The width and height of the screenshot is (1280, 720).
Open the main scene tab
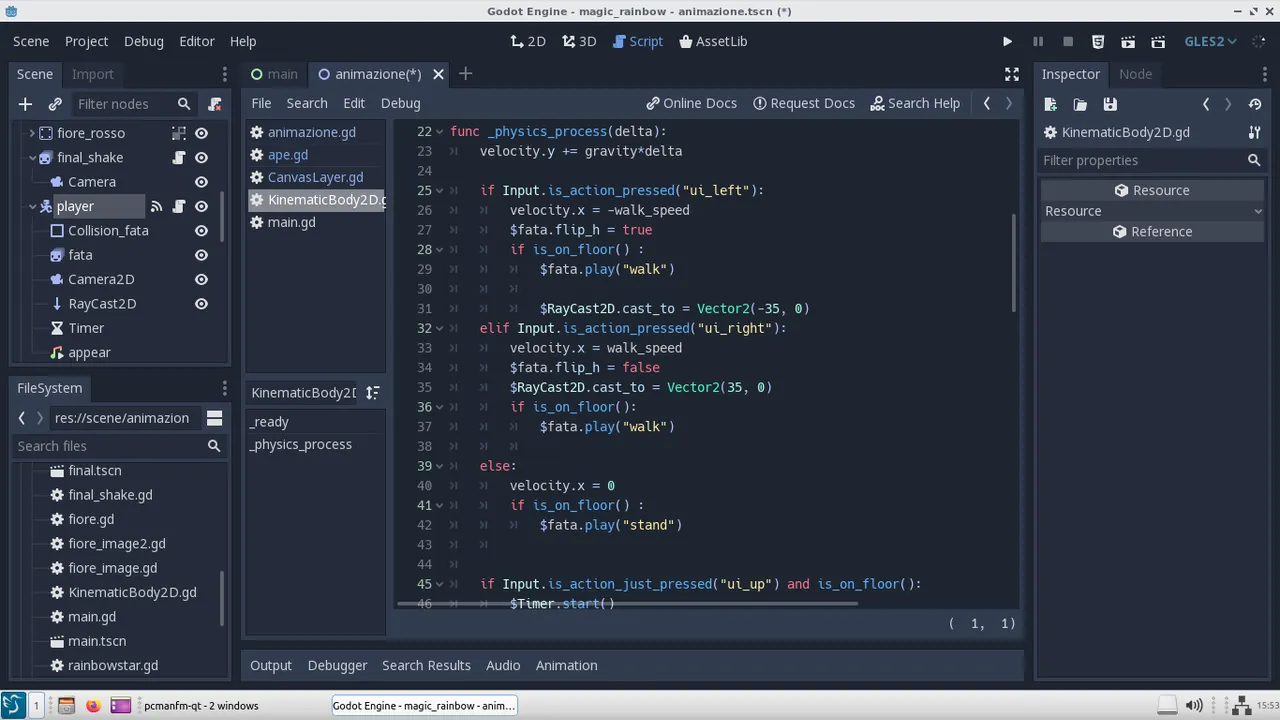(273, 74)
